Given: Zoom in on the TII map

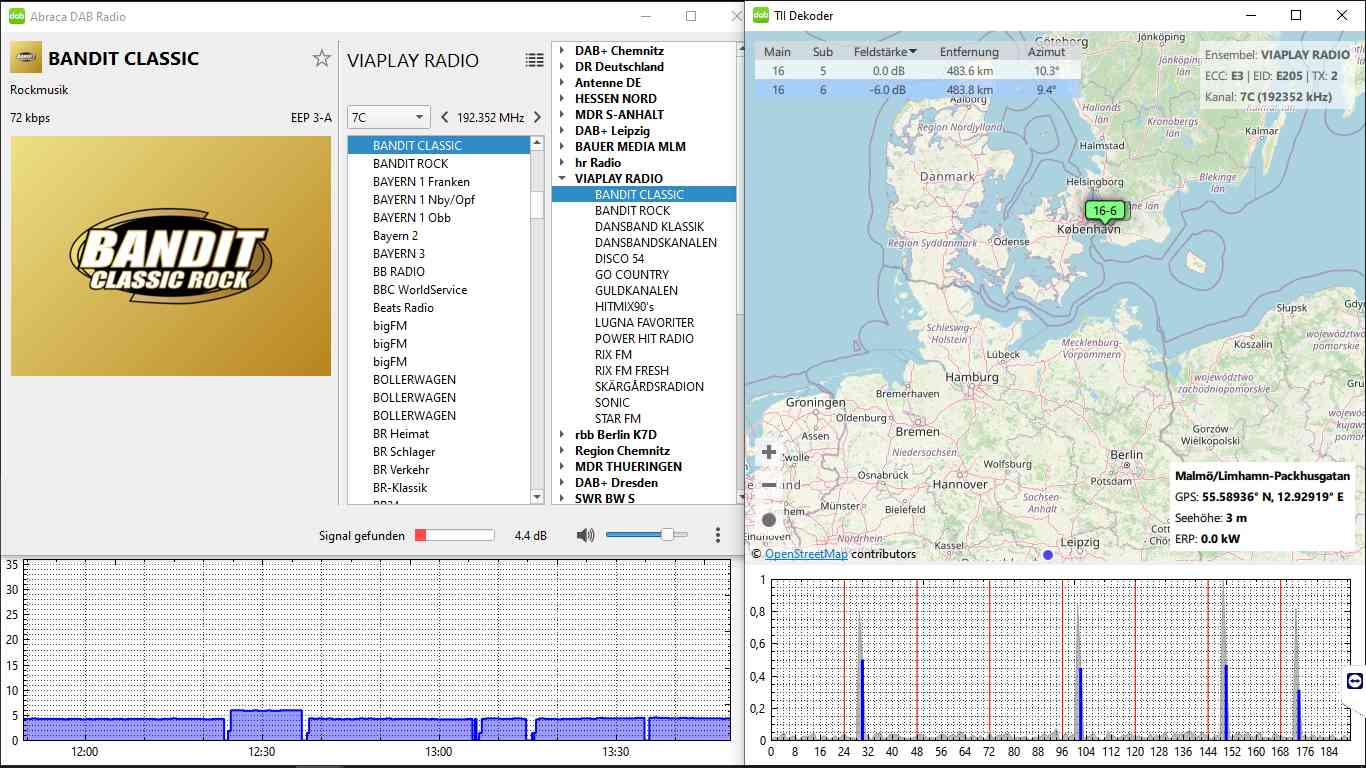Looking at the screenshot, I should pyautogui.click(x=769, y=452).
